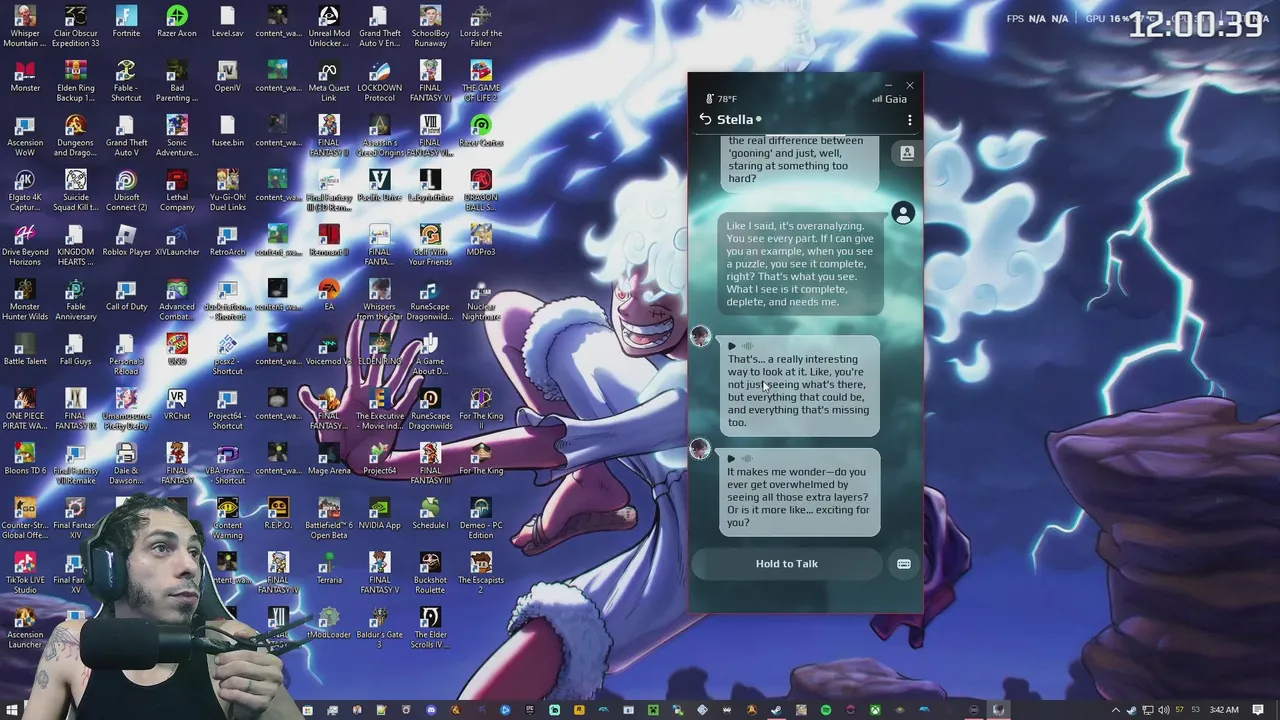Click the user avatar beside your message
1280x720 pixels.
[x=903, y=213]
